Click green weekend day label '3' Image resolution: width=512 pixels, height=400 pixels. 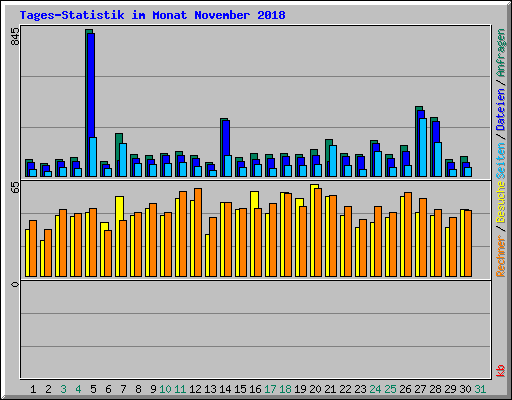63,389
